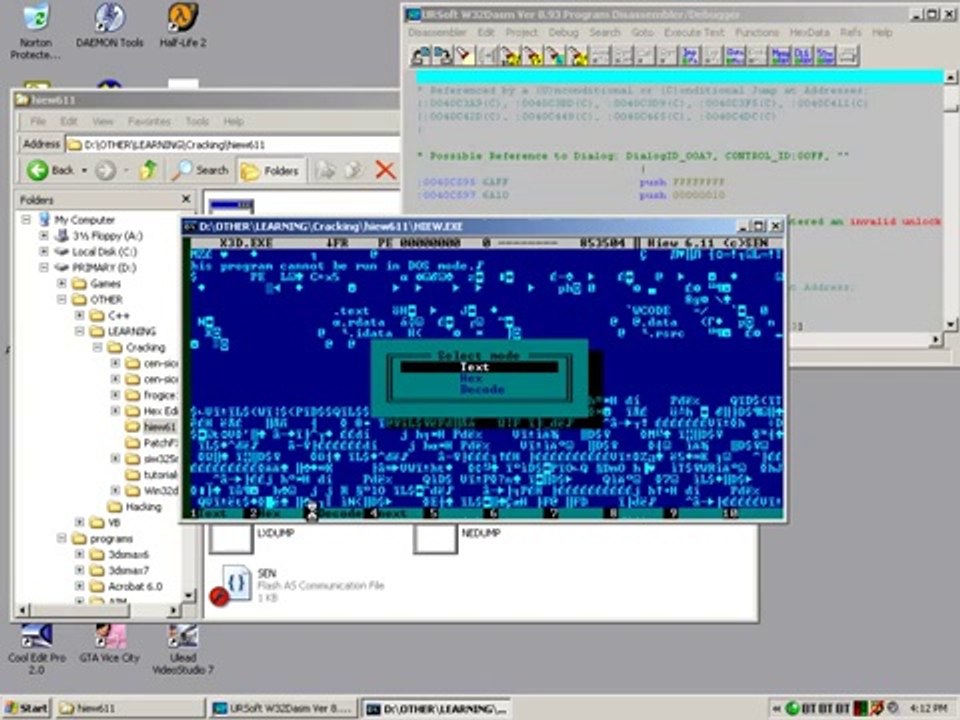The width and height of the screenshot is (960, 720).
Task: Click the Hex Data toolbar icon in W32Dasm
Action: point(735,55)
